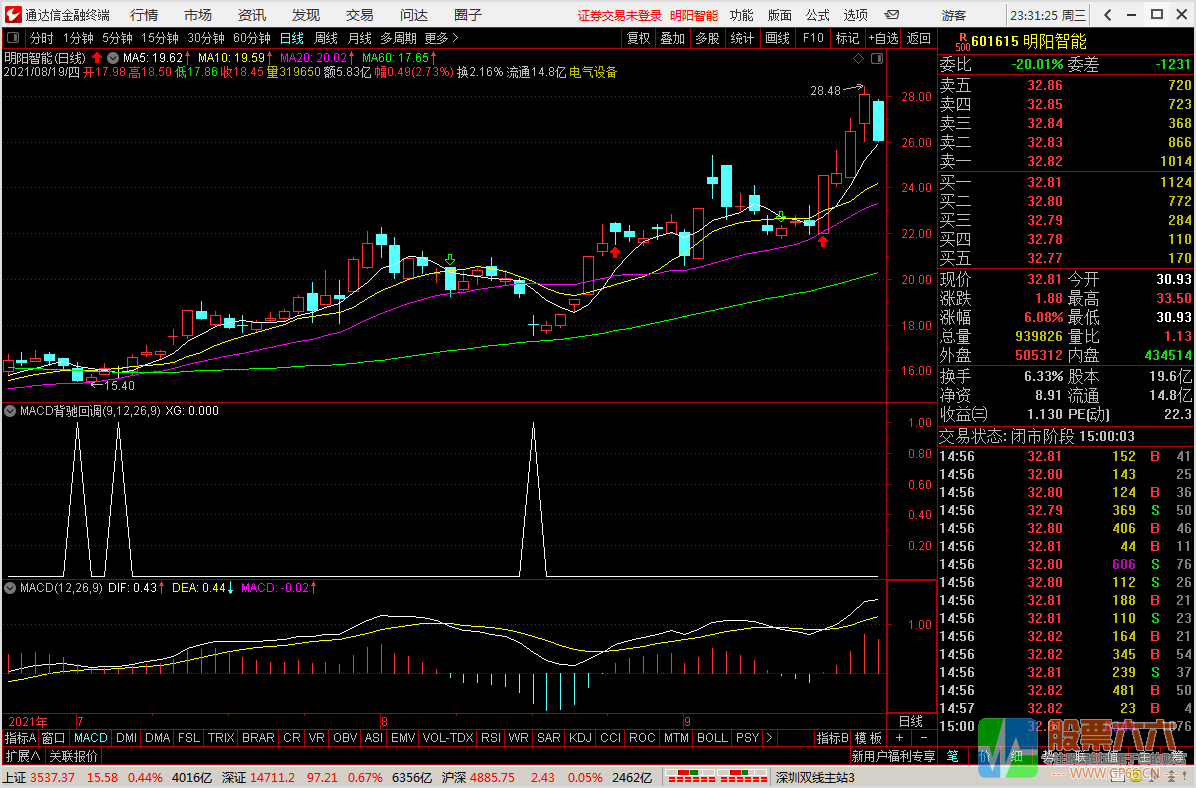This screenshot has width=1196, height=788.
Task: Open the 版面 menu
Action: tap(779, 14)
